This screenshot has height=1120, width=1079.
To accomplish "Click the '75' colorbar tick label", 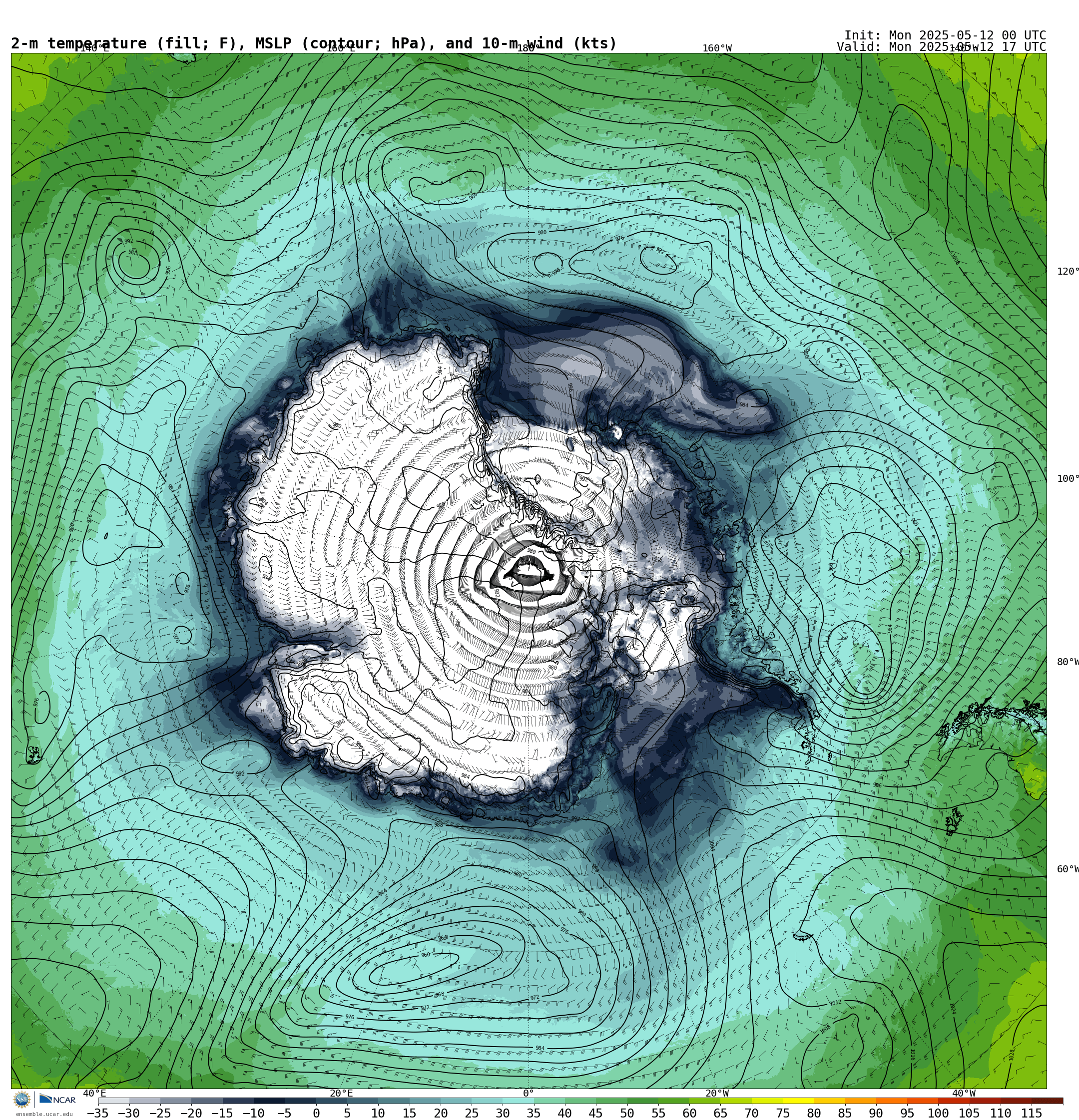I will 783,1113.
